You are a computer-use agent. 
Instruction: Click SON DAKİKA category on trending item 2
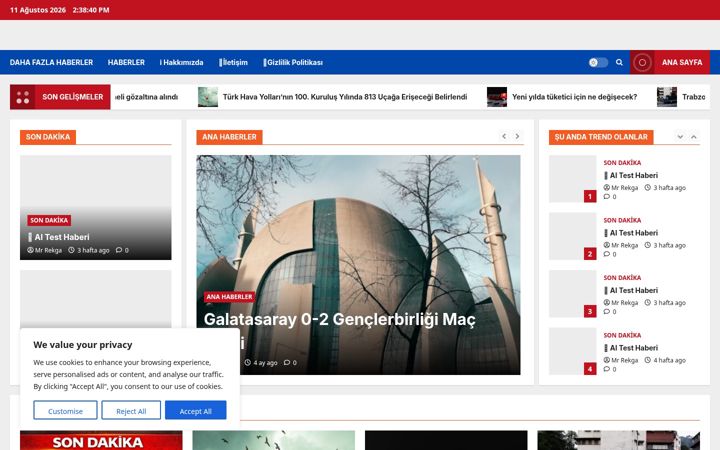coord(622,220)
